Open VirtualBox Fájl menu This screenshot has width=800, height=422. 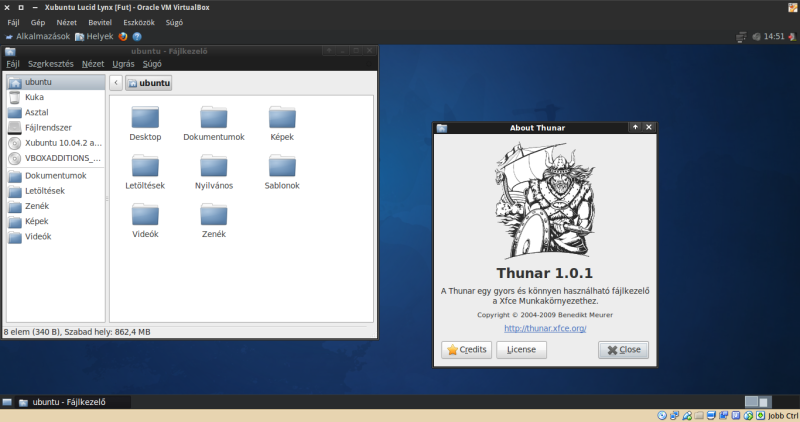pyautogui.click(x=13, y=22)
